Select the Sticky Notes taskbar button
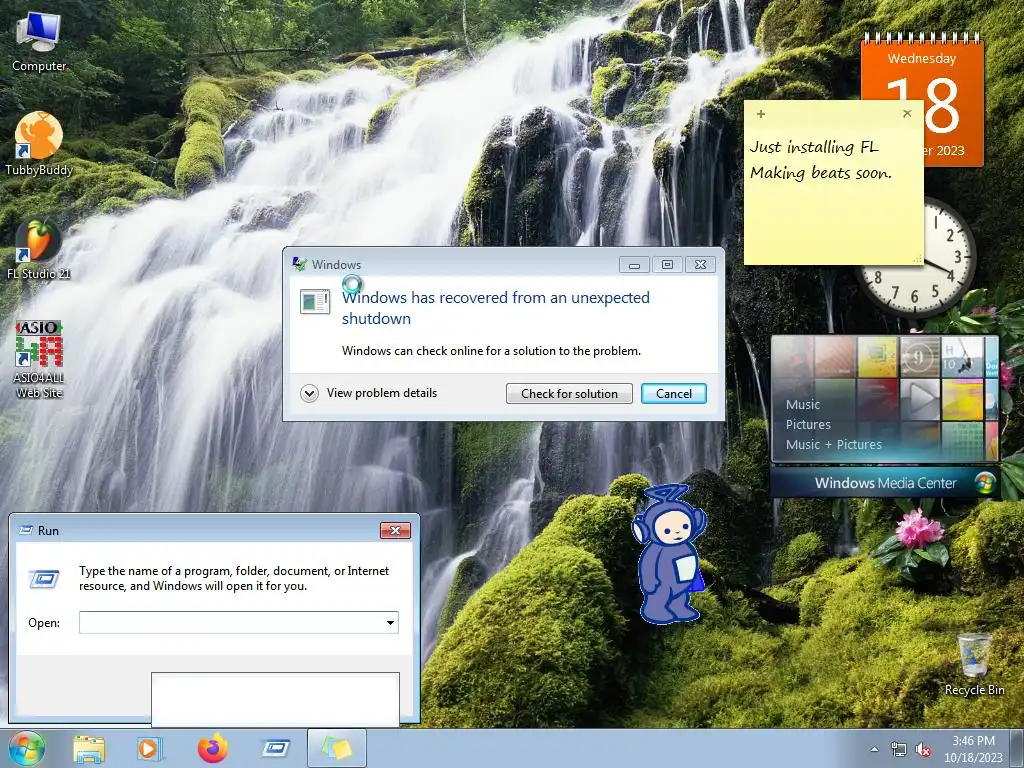 337,748
